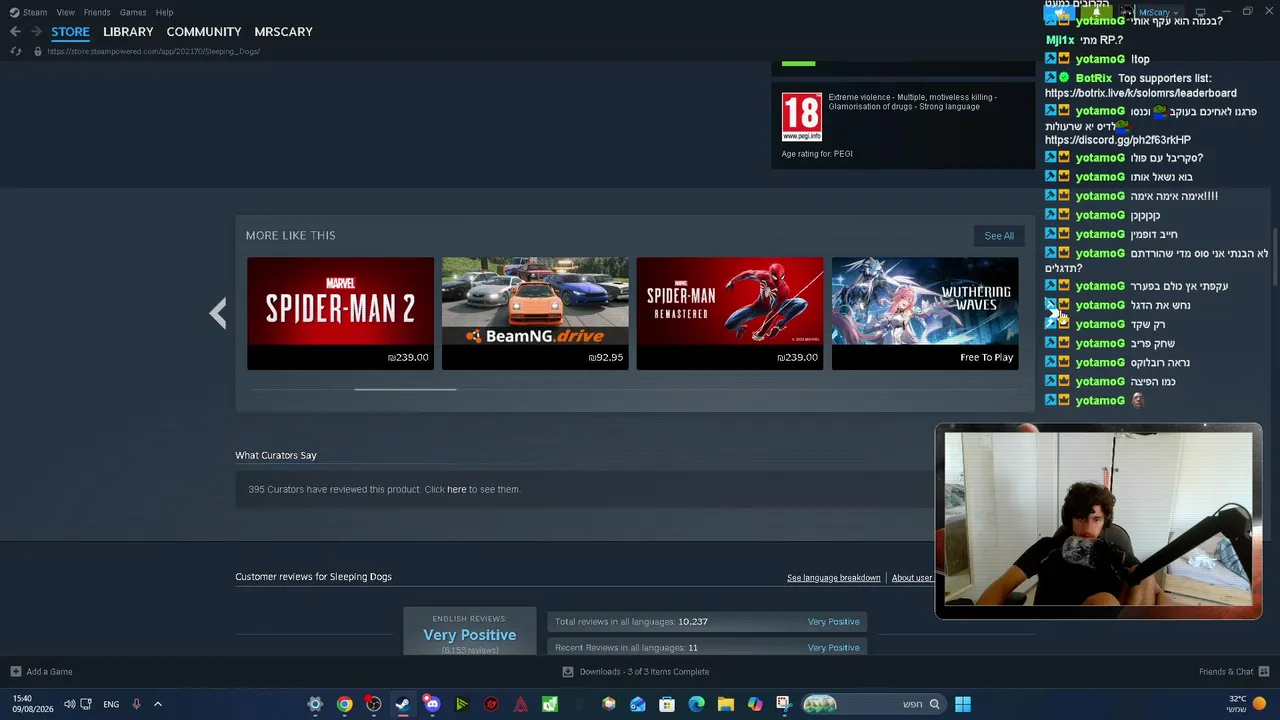Click the webcam overlay video
Viewport: 1280px width, 720px height.
(1098, 520)
